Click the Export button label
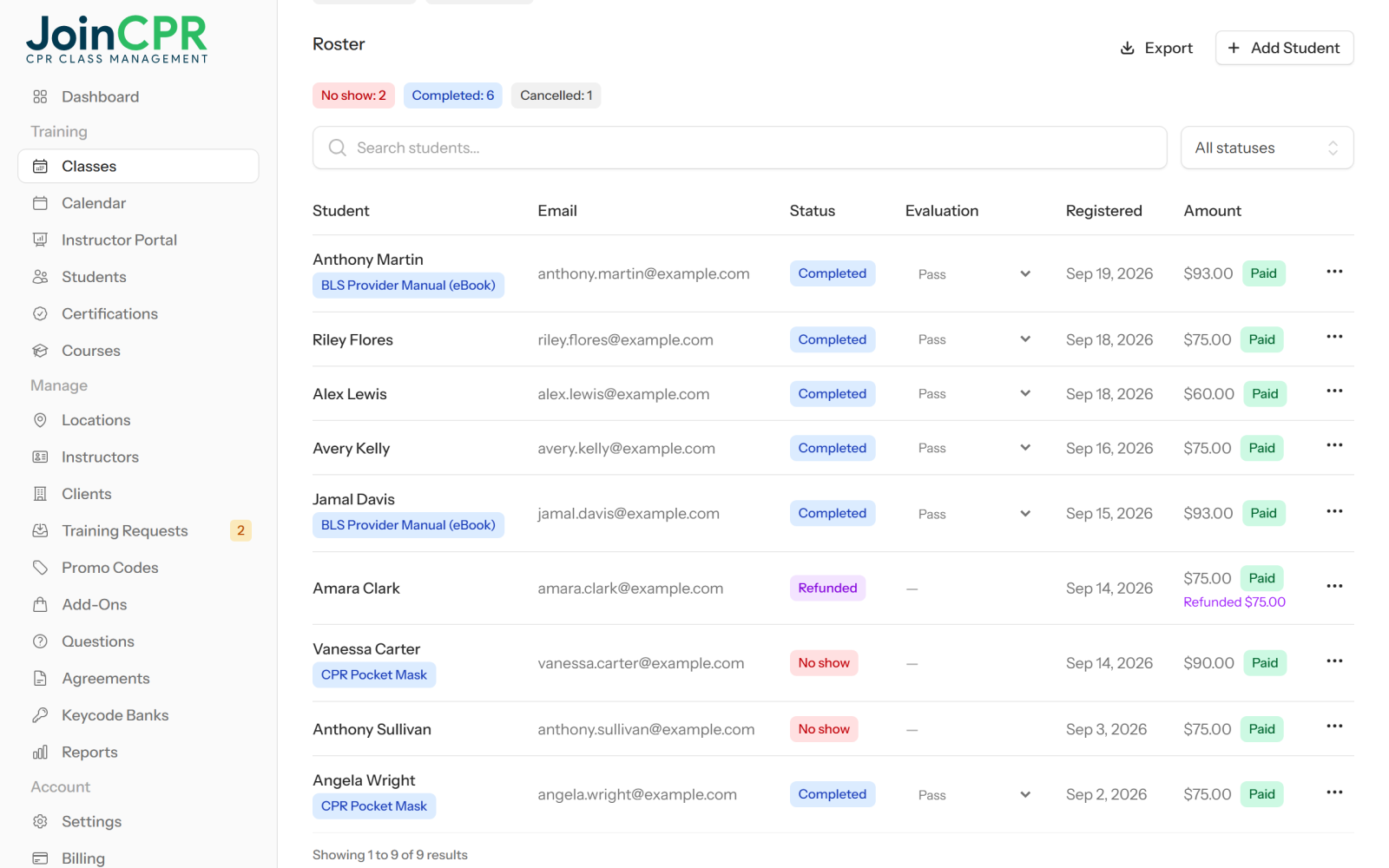 click(x=1168, y=48)
